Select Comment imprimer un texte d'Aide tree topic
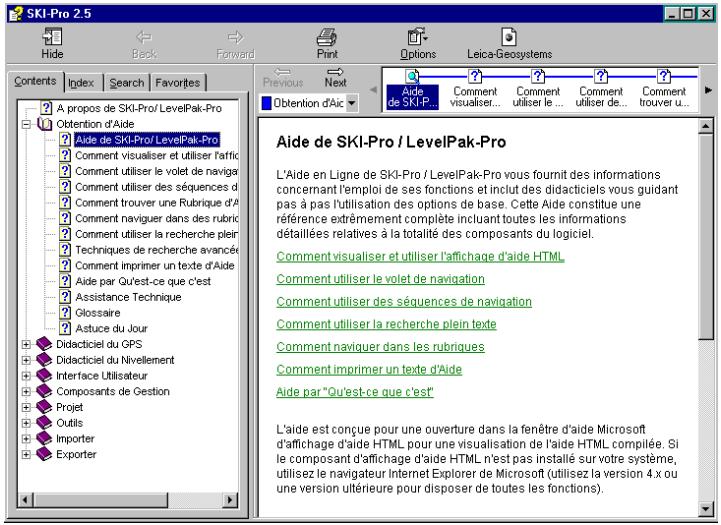The height and width of the screenshot is (525, 721). click(154, 265)
